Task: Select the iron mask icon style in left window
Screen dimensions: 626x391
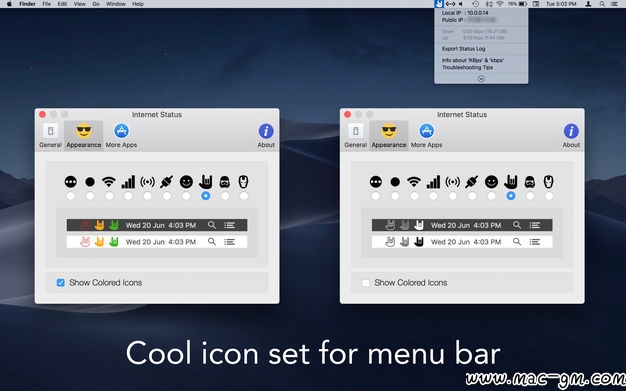Action: point(244,182)
